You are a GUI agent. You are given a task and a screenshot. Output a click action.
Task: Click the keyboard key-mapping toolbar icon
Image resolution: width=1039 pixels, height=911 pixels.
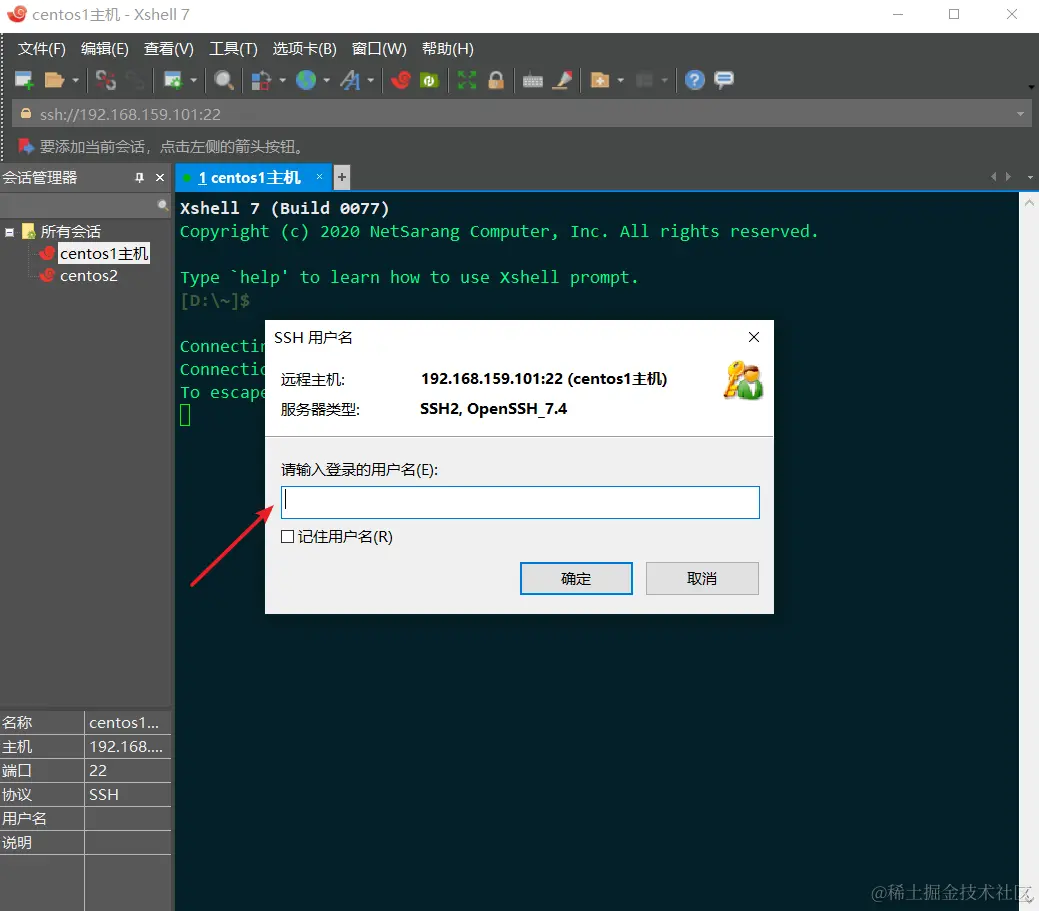533,81
